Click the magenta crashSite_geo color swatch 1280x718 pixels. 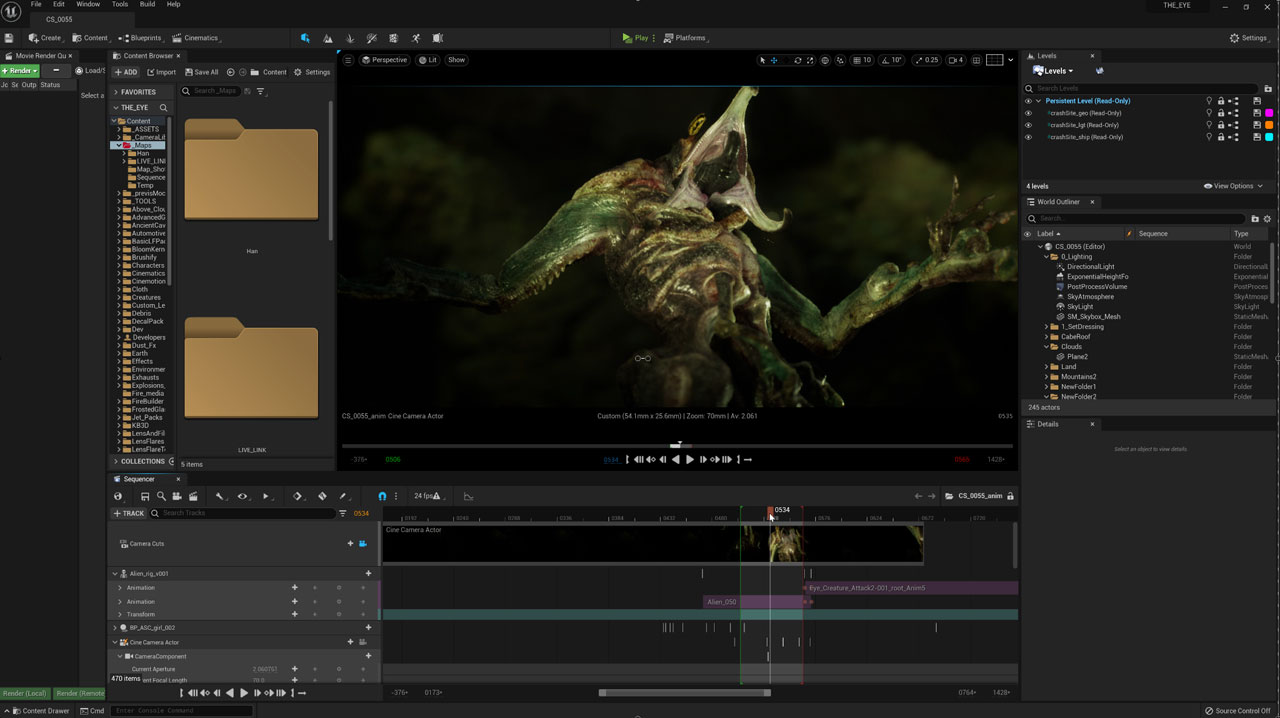tap(1269, 113)
